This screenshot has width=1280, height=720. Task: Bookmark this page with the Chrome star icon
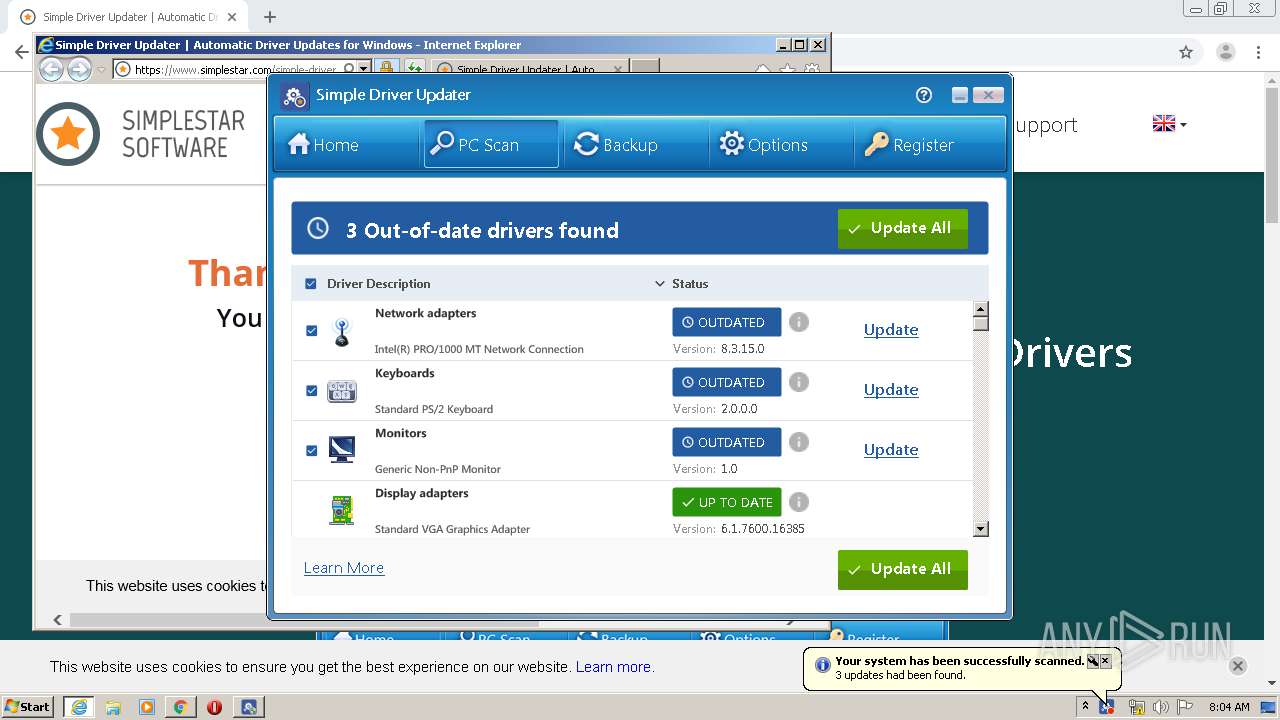[1186, 52]
